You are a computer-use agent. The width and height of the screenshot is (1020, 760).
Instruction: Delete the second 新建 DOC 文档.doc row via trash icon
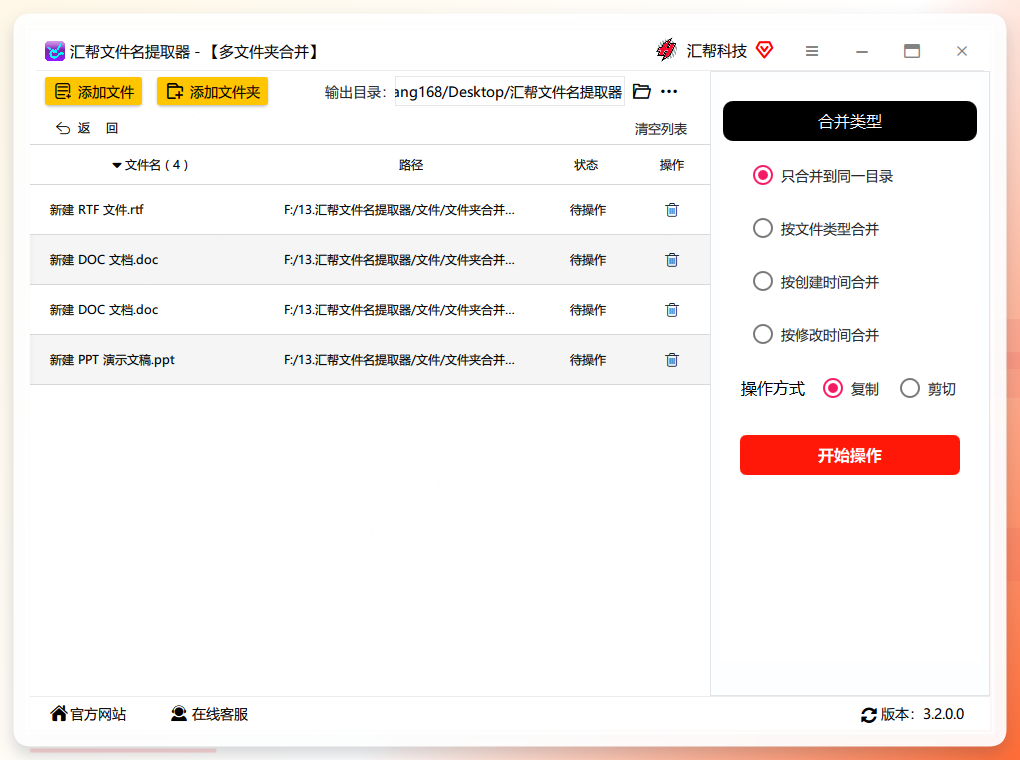click(672, 310)
